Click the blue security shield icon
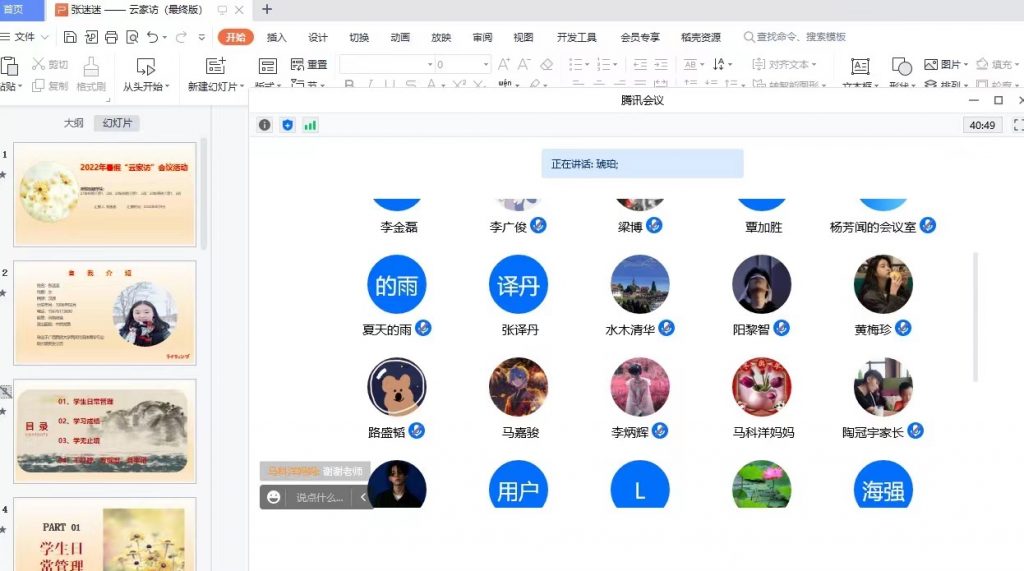This screenshot has height=571, width=1024. point(288,125)
